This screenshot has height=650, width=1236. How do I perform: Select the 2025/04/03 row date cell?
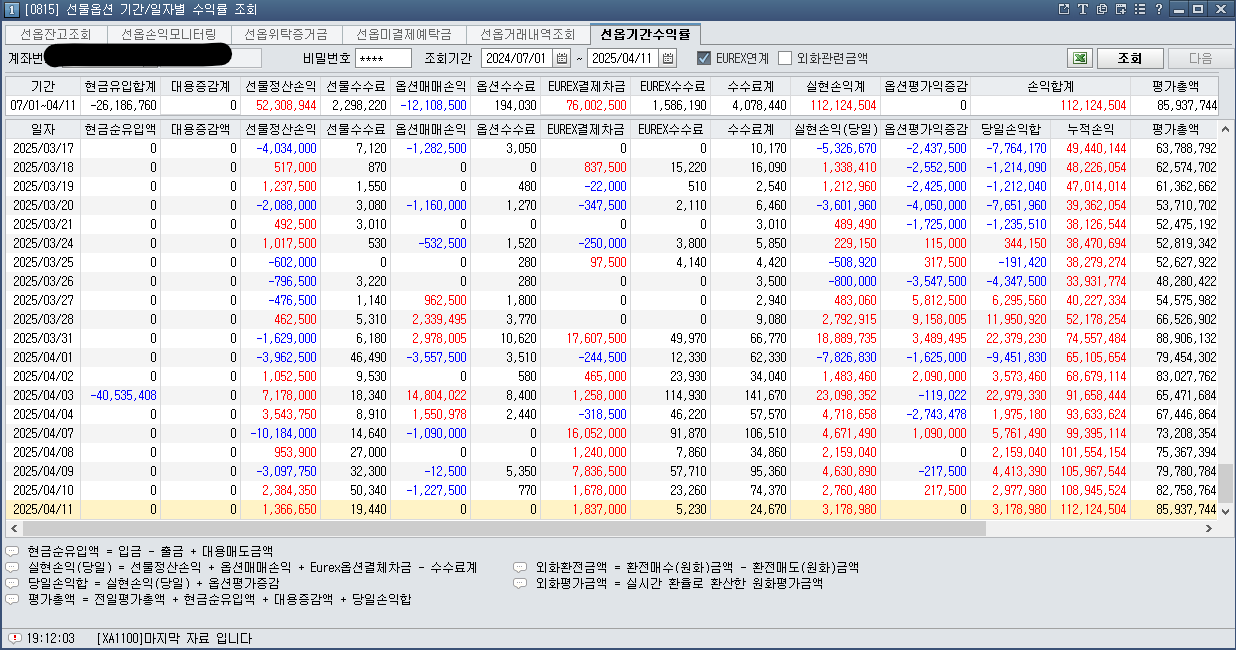43,395
